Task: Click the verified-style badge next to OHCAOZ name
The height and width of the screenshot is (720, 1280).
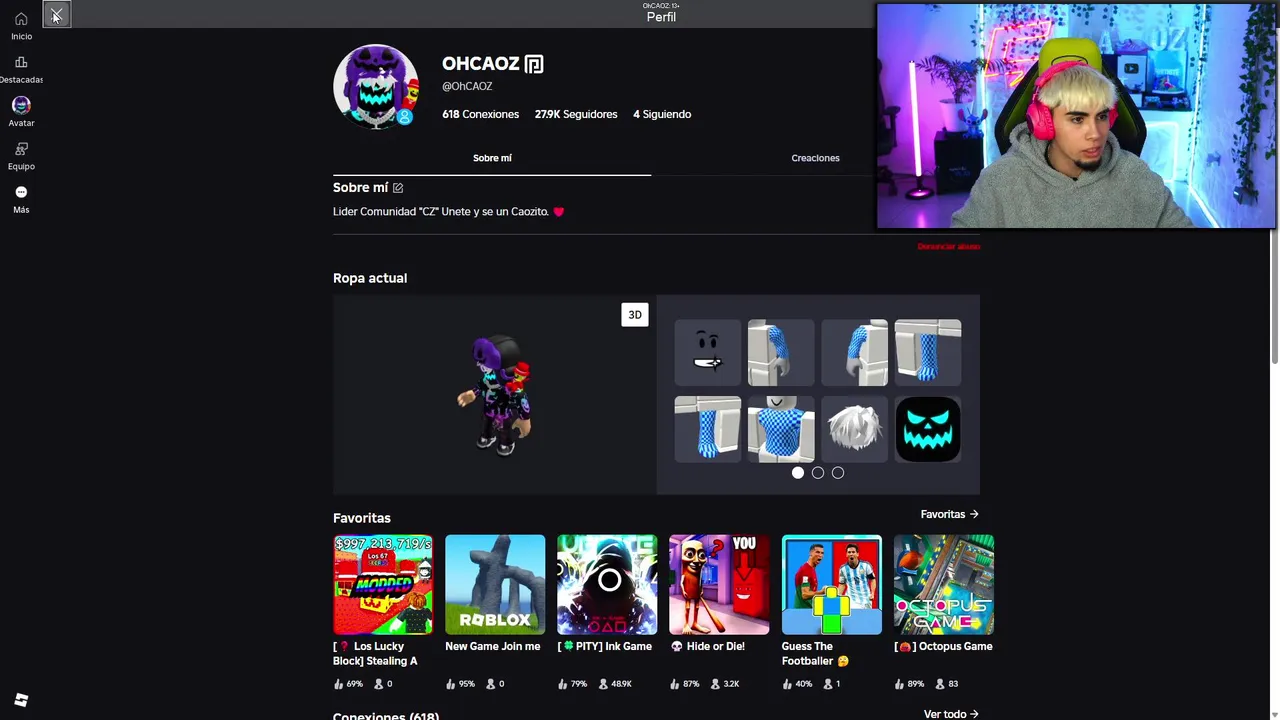Action: point(534,64)
